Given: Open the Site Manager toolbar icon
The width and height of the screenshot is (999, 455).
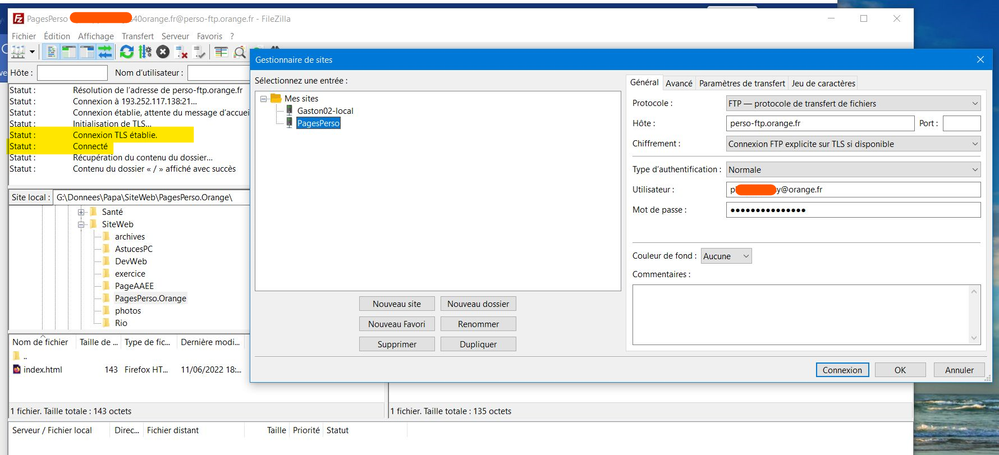Looking at the screenshot, I should pos(19,52).
